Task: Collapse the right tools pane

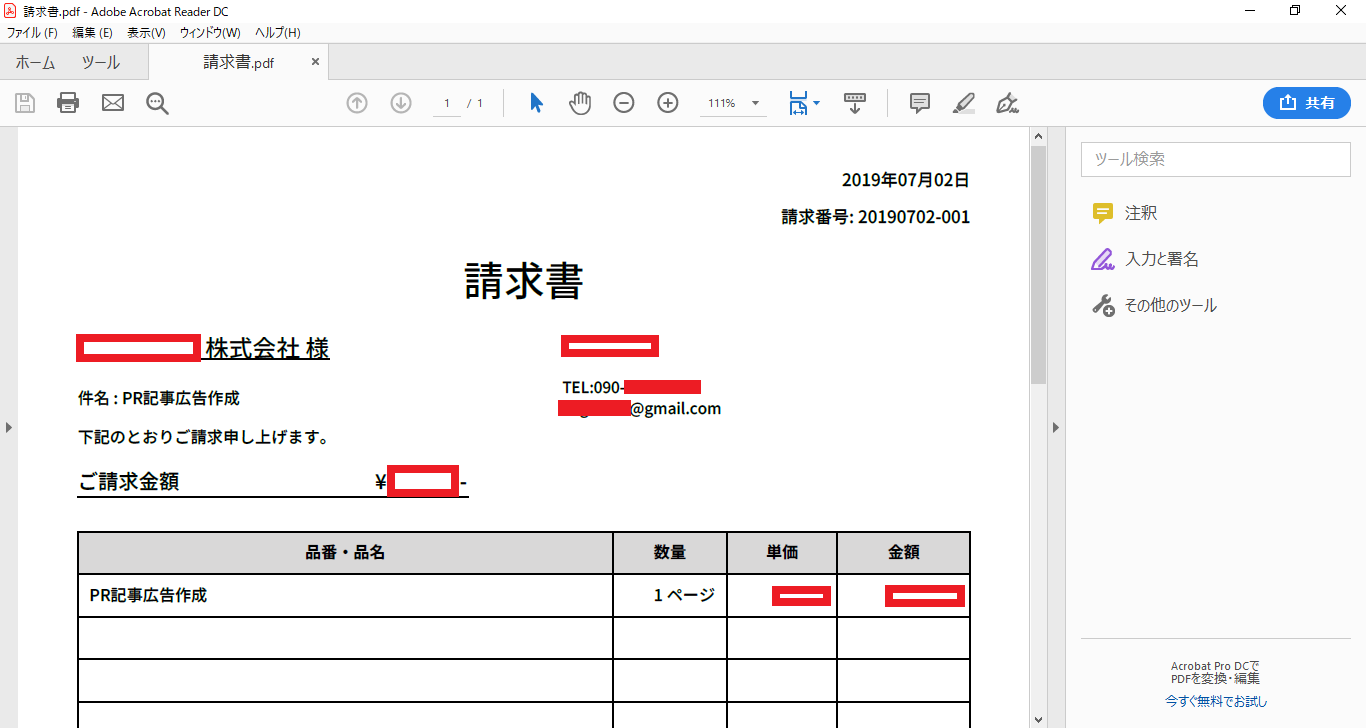Action: (1056, 427)
